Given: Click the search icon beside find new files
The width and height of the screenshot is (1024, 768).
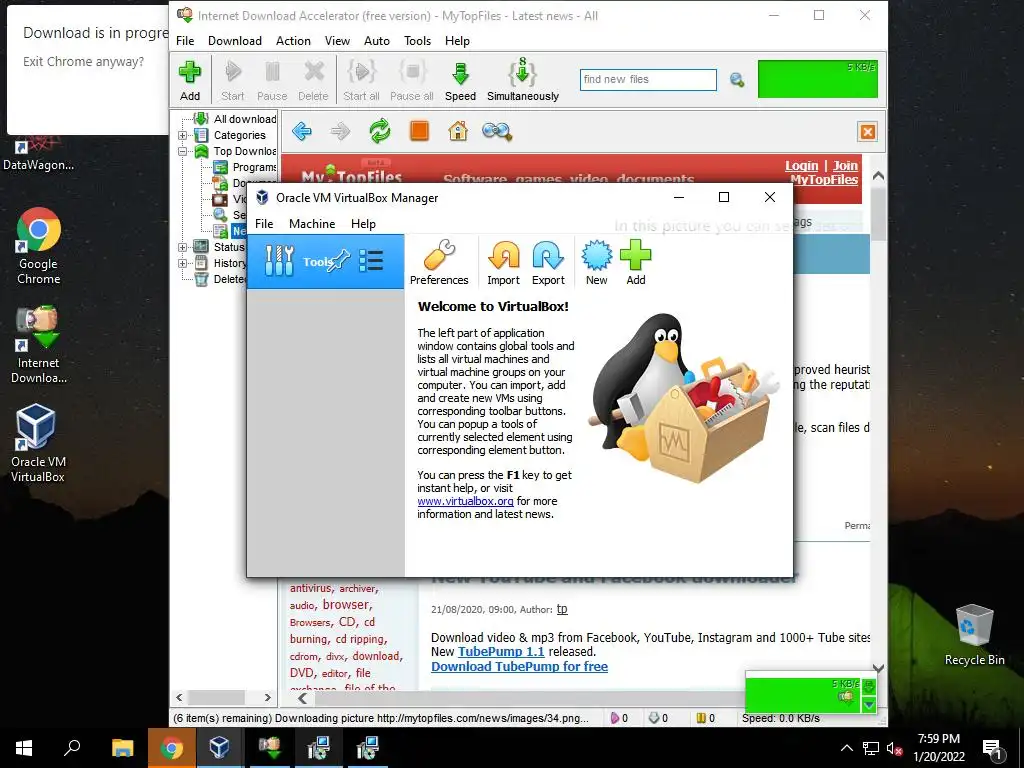Looking at the screenshot, I should (x=737, y=80).
